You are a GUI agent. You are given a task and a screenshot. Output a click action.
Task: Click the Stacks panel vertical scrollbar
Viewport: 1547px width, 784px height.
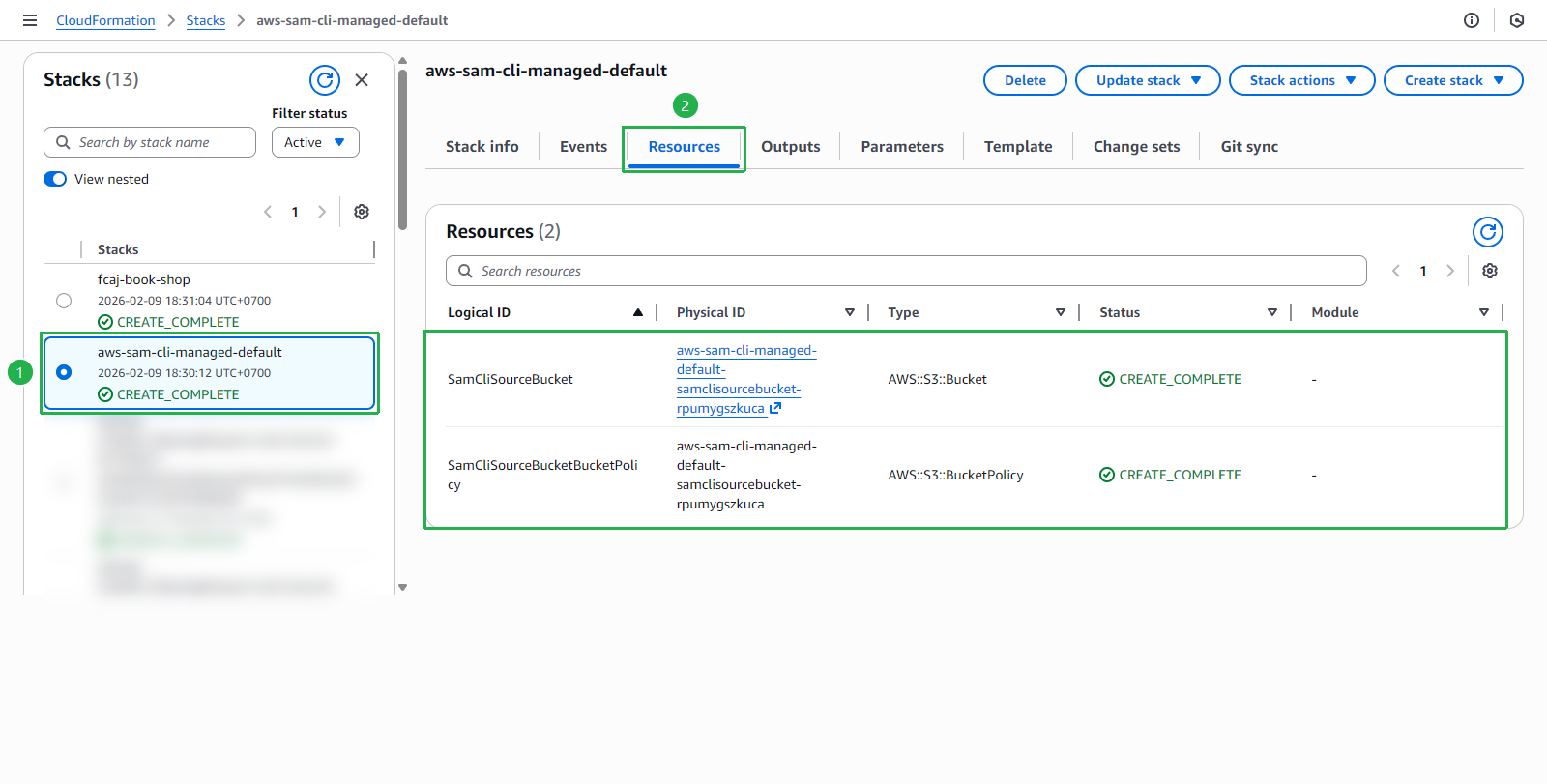pyautogui.click(x=402, y=150)
